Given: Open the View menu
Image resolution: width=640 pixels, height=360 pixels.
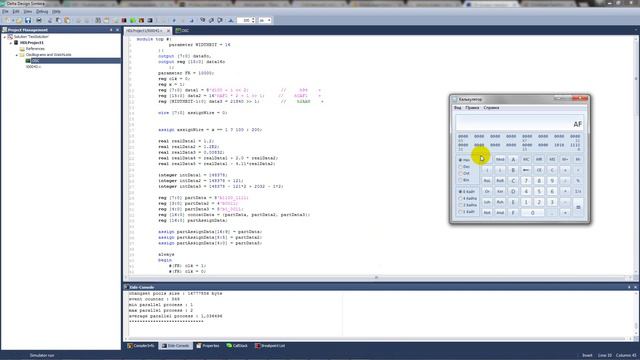Looking at the screenshot, I should tap(27, 11).
